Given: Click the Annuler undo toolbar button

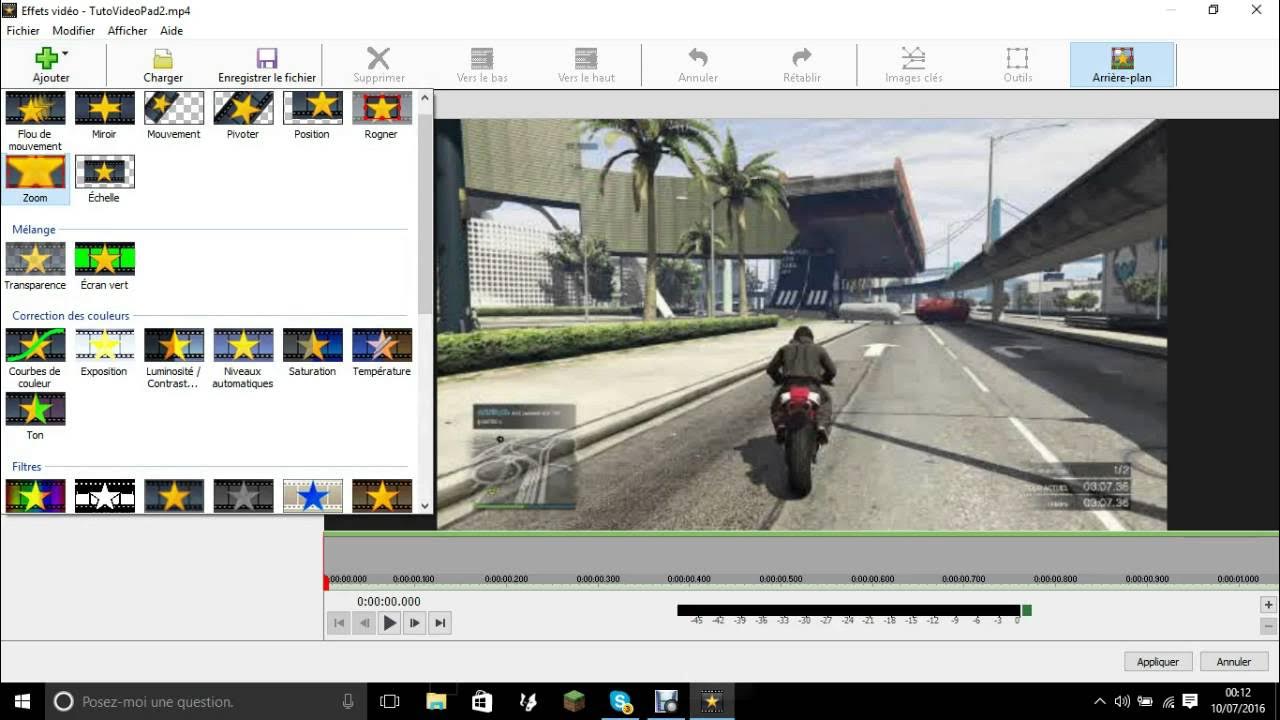Looking at the screenshot, I should [698, 65].
